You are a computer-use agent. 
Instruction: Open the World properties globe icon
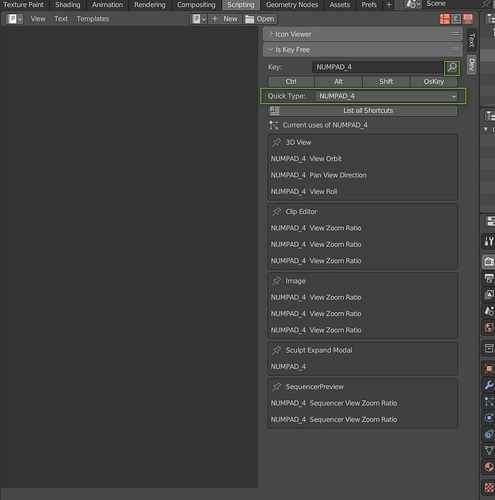[489, 327]
